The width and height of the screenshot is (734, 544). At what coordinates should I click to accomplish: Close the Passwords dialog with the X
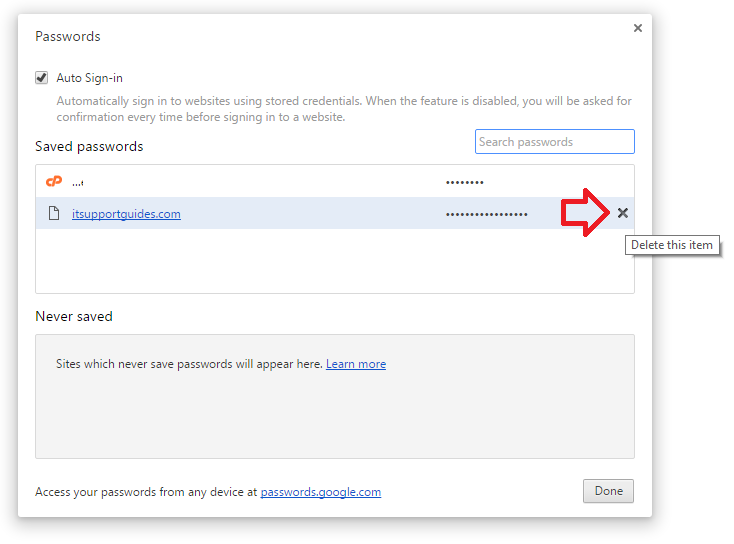coord(638,28)
